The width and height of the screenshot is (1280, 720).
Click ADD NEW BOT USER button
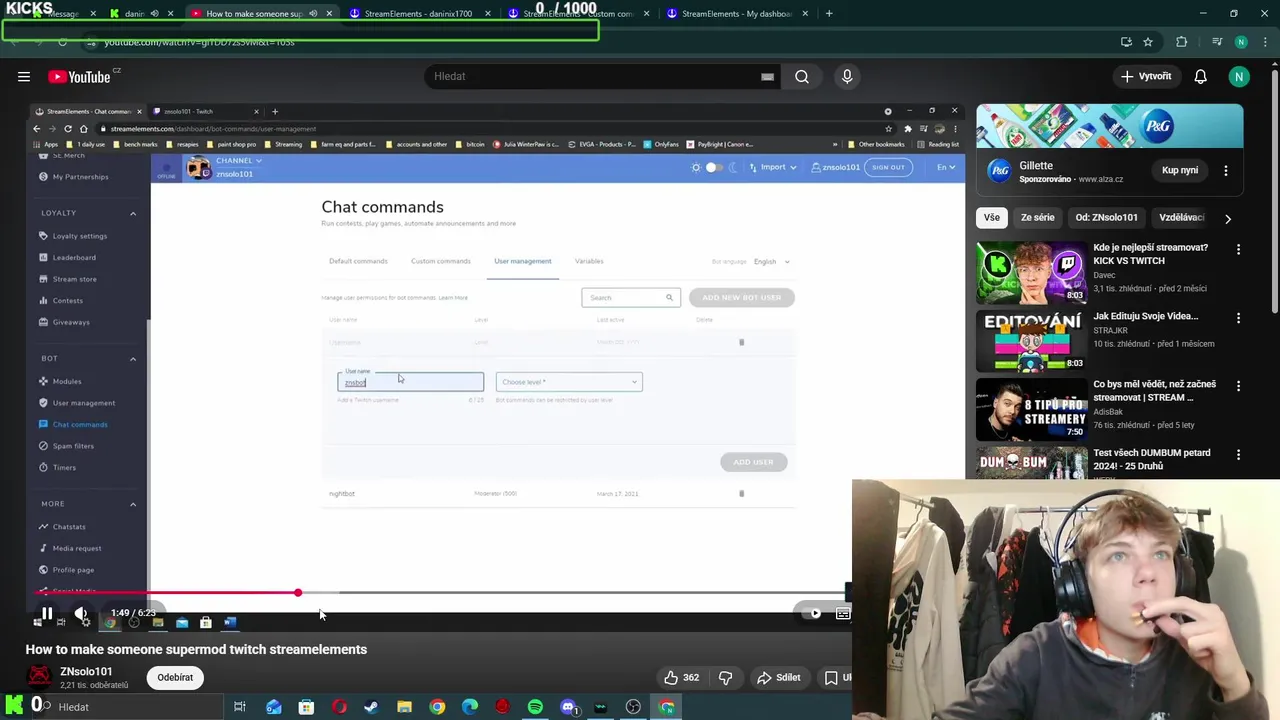pyautogui.click(x=741, y=297)
